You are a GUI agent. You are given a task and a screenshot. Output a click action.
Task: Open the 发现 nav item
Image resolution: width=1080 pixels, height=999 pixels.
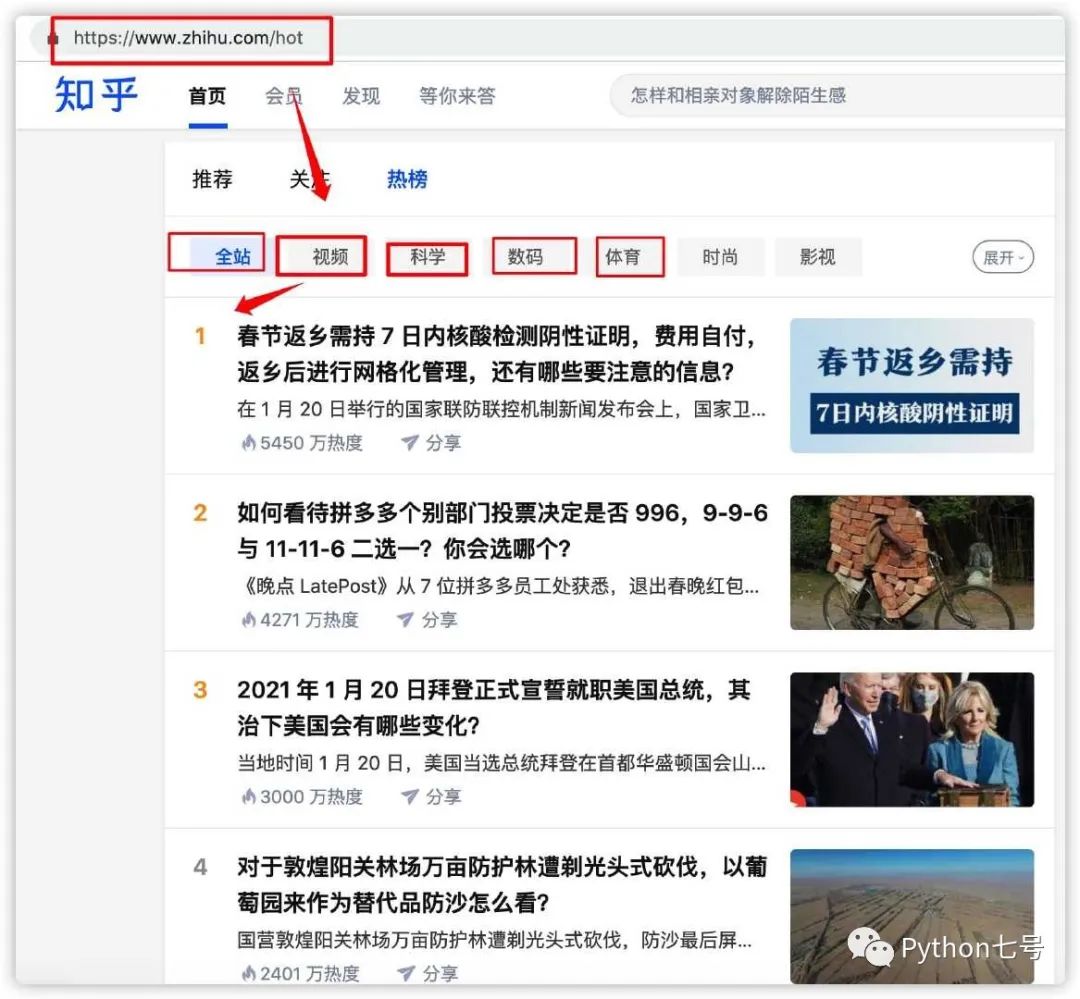(x=361, y=96)
